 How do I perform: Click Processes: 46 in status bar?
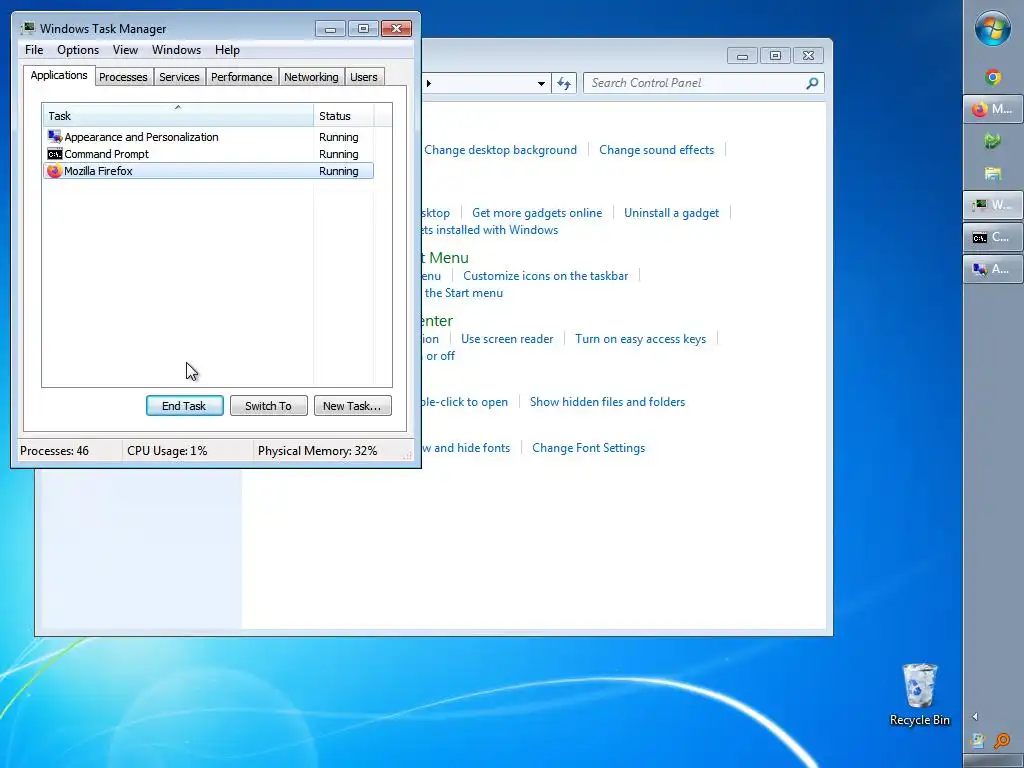pos(55,451)
